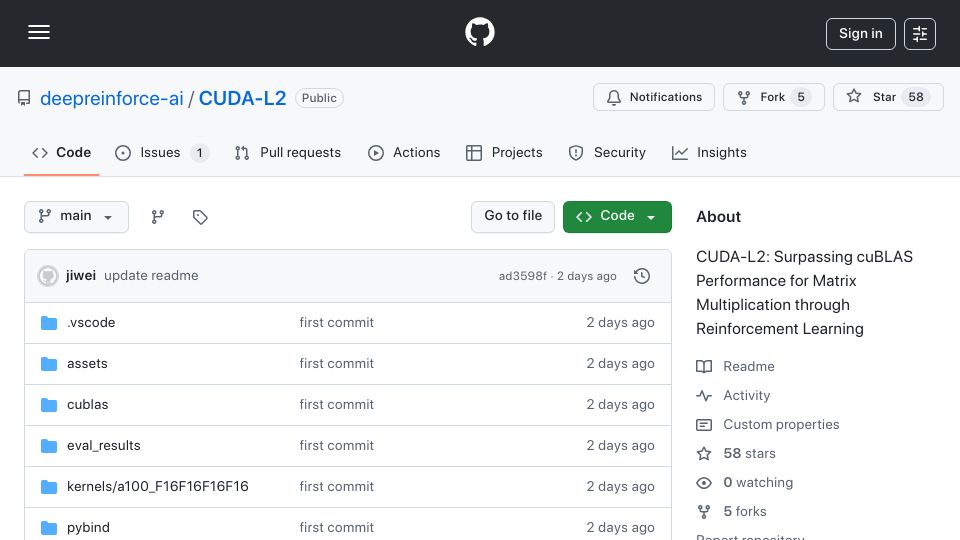Open the eval_results folder
Screen dimensions: 960x540
point(103,446)
